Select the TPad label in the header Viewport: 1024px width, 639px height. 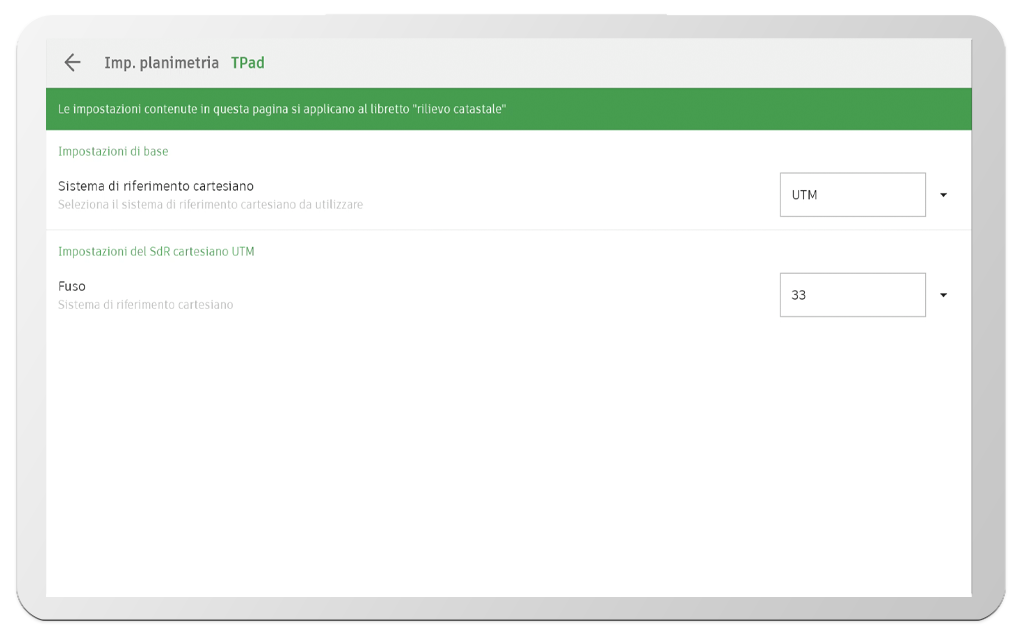pyautogui.click(x=248, y=62)
